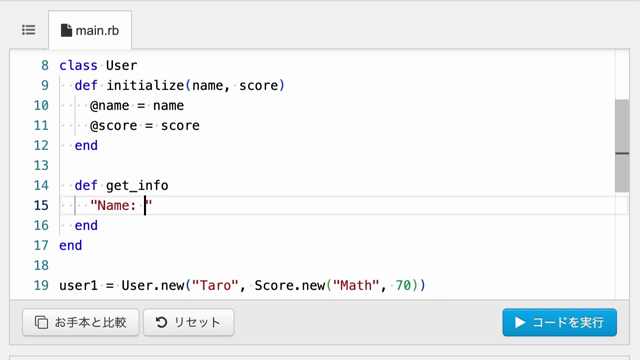The height and width of the screenshot is (360, 640).
Task: Click the editor vertical scrollbar thumb
Action: pos(622,146)
